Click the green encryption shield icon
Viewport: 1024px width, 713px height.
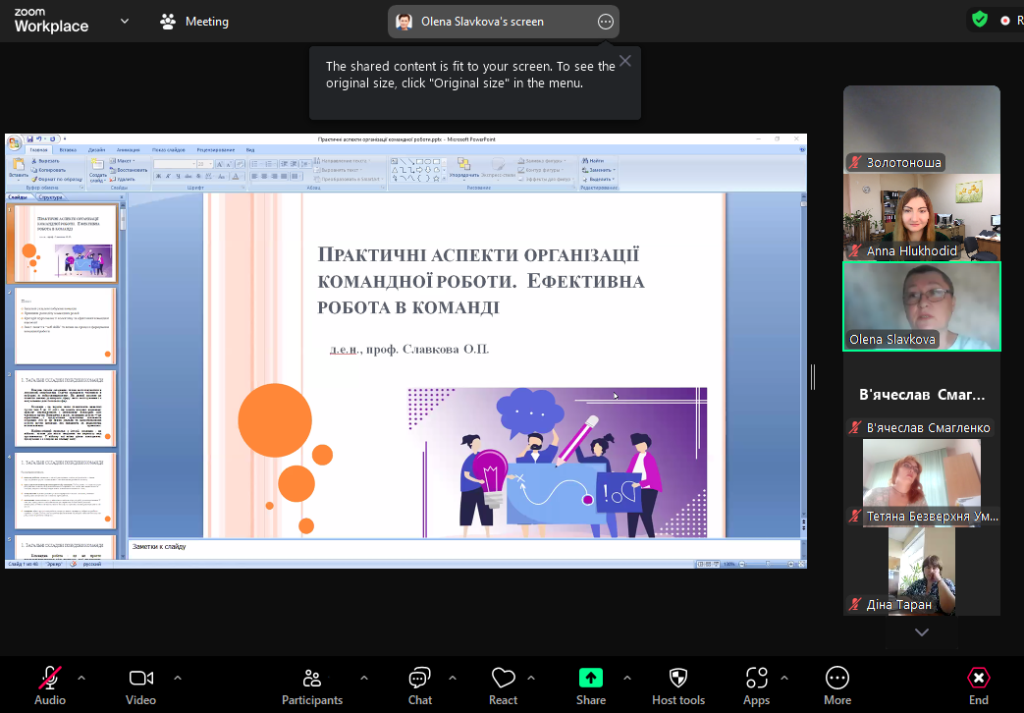[979, 19]
